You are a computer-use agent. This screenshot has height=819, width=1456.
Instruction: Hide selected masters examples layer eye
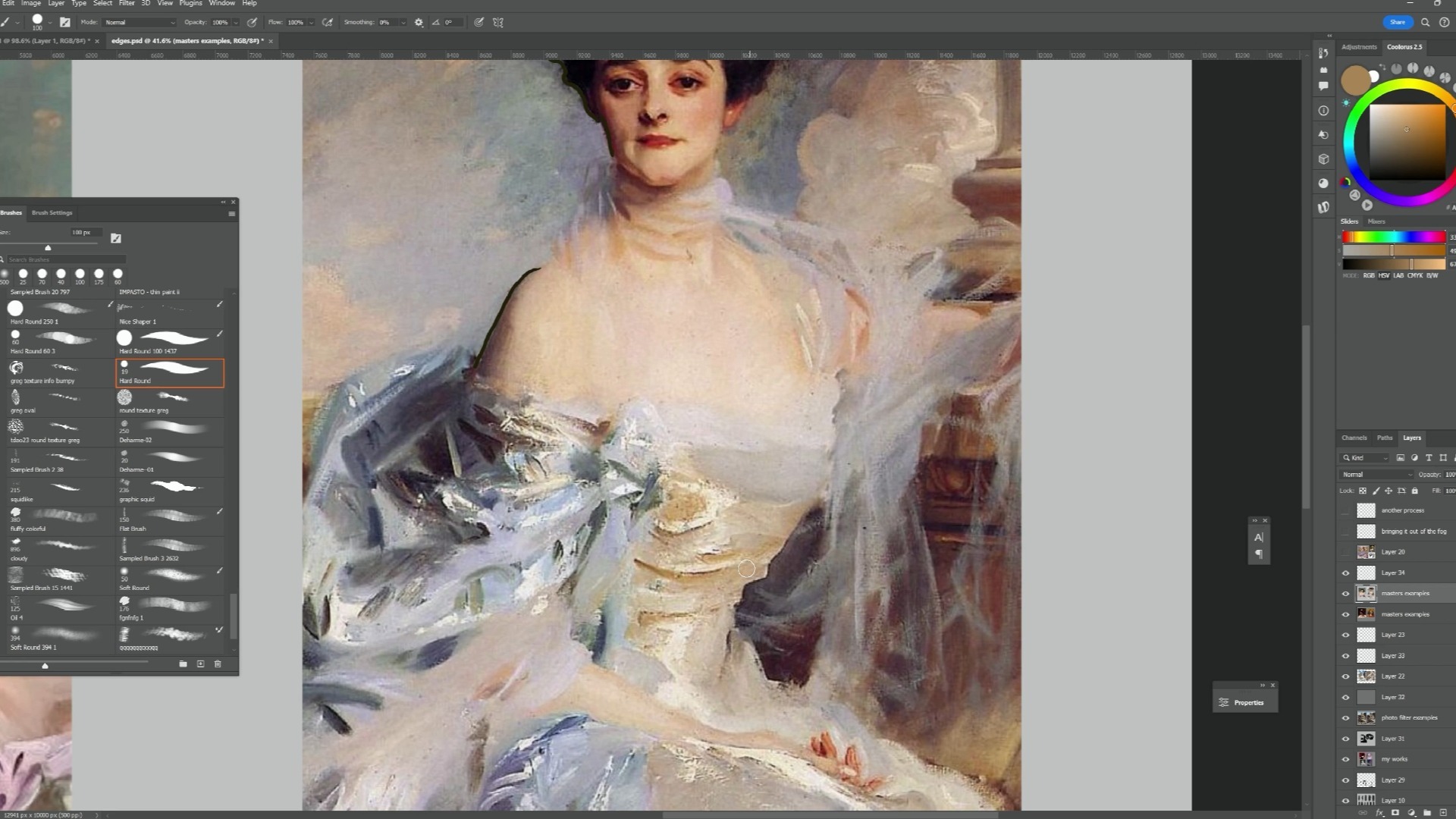[x=1346, y=594]
